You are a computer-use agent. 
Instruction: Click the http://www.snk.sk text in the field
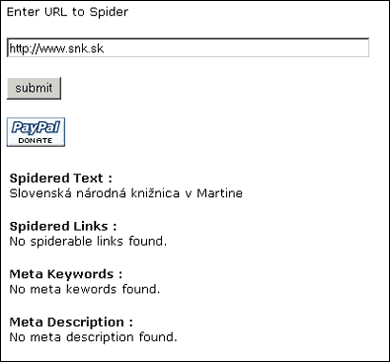point(56,49)
